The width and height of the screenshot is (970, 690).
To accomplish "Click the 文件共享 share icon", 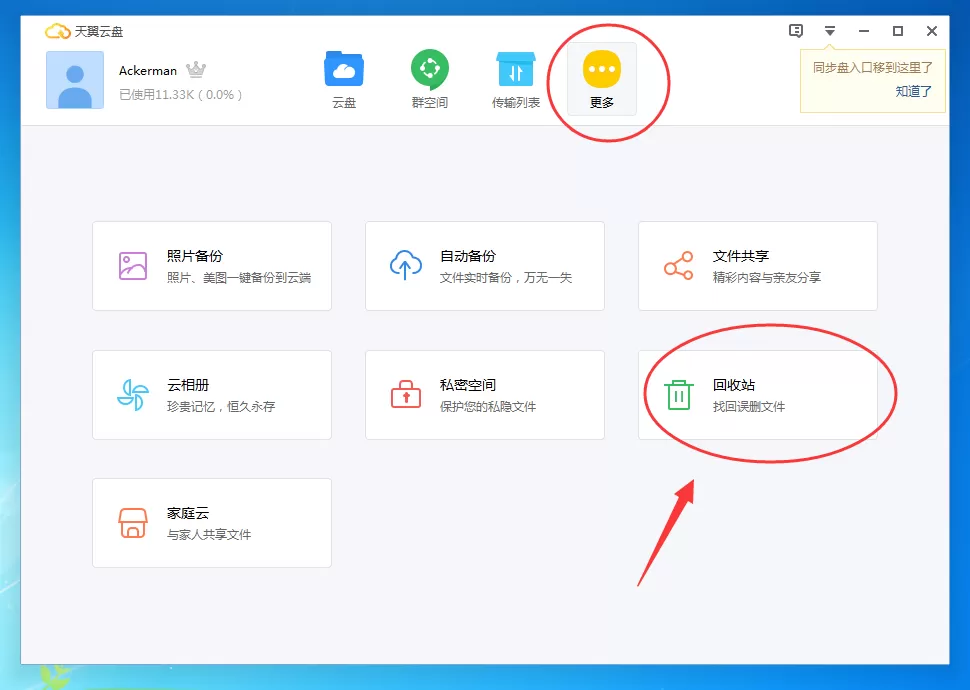I will click(679, 265).
